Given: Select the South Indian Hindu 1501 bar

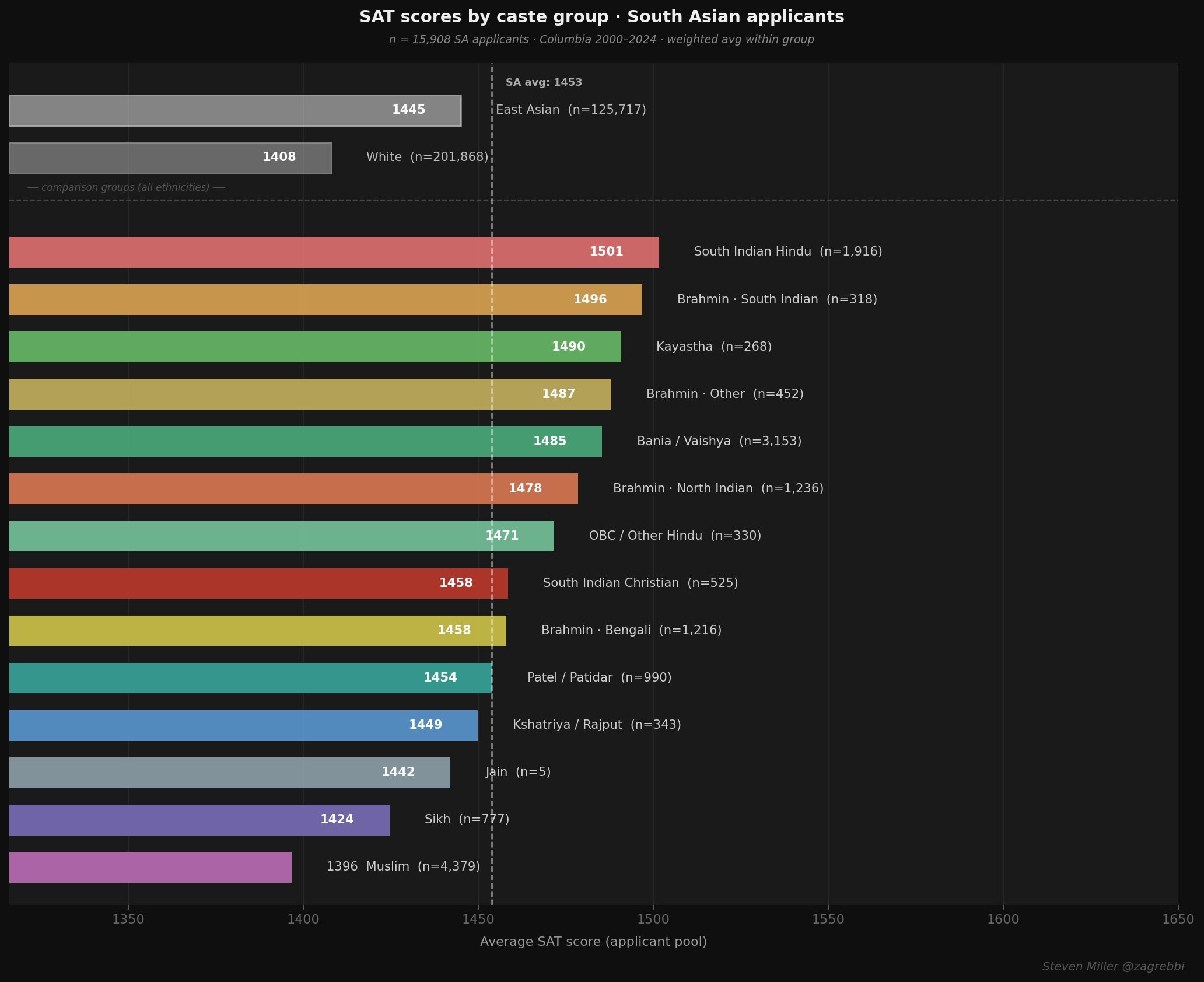Looking at the screenshot, I should point(334,252).
